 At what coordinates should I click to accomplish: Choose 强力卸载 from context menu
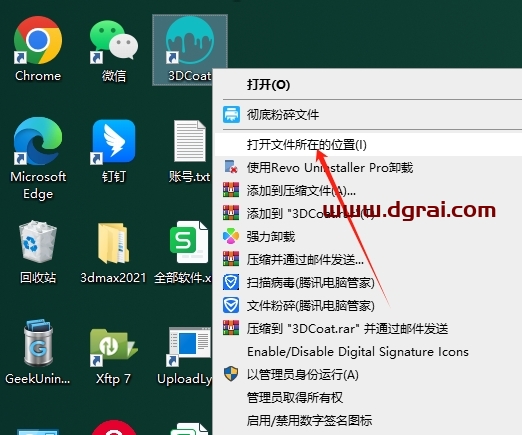368,236
